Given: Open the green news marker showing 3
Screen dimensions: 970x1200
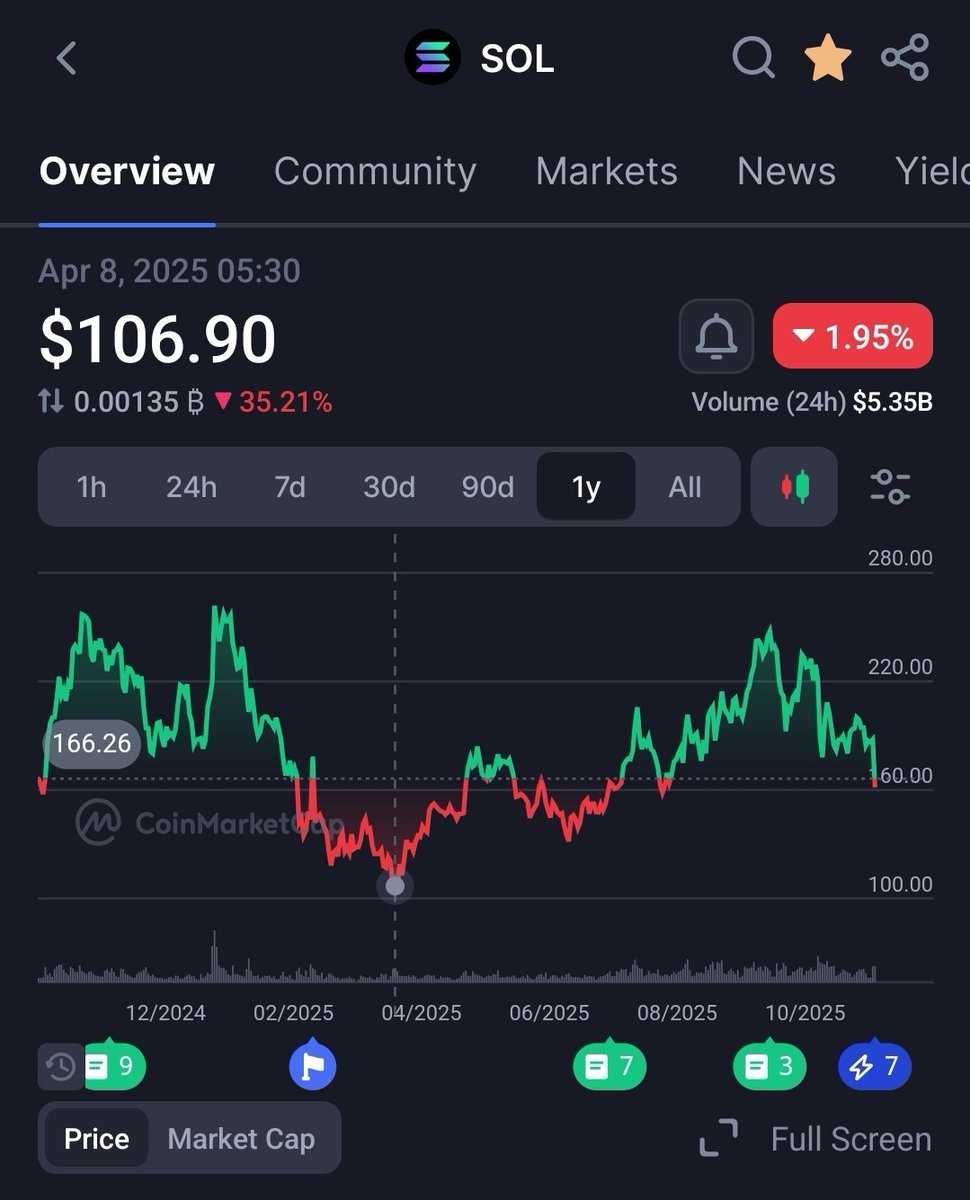Looking at the screenshot, I should click(x=769, y=1066).
